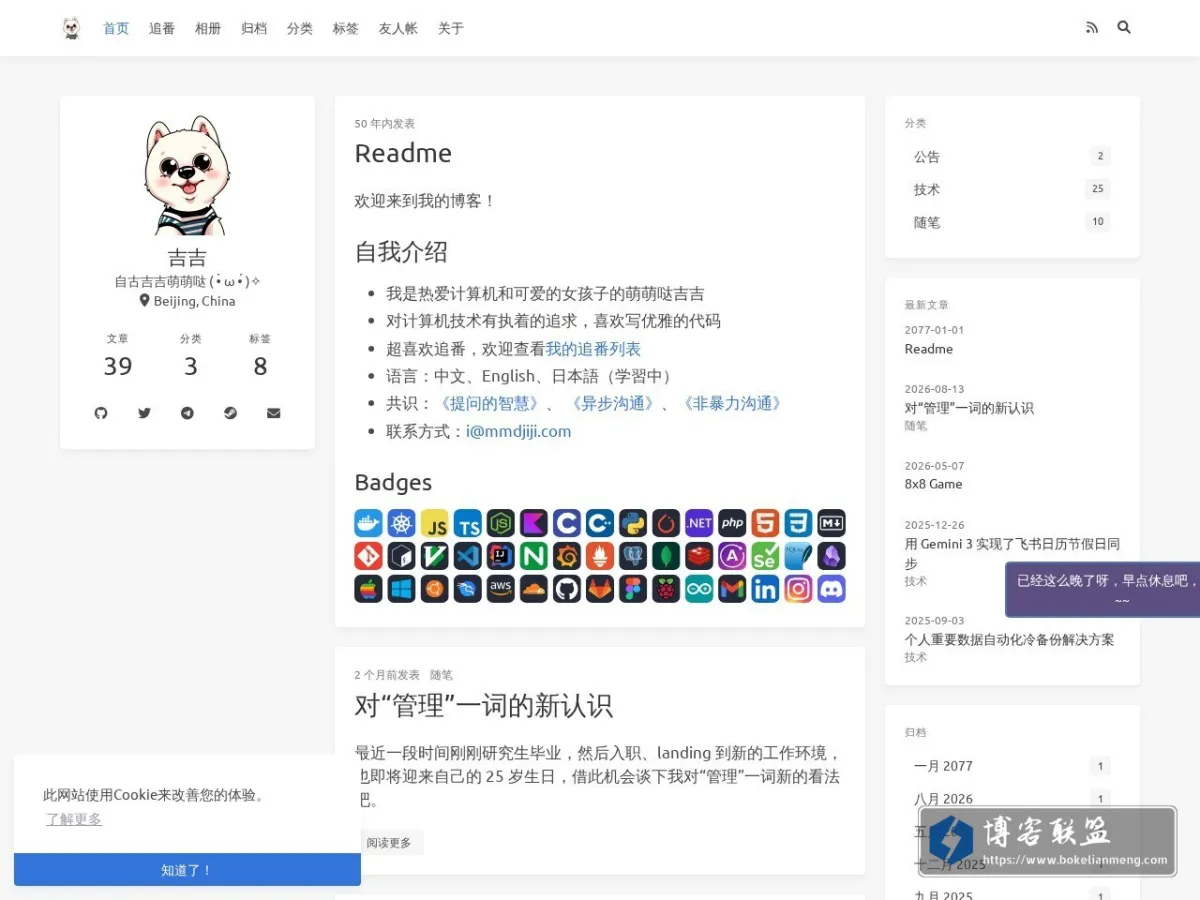Click the MongoDB leaf badge

click(666, 556)
